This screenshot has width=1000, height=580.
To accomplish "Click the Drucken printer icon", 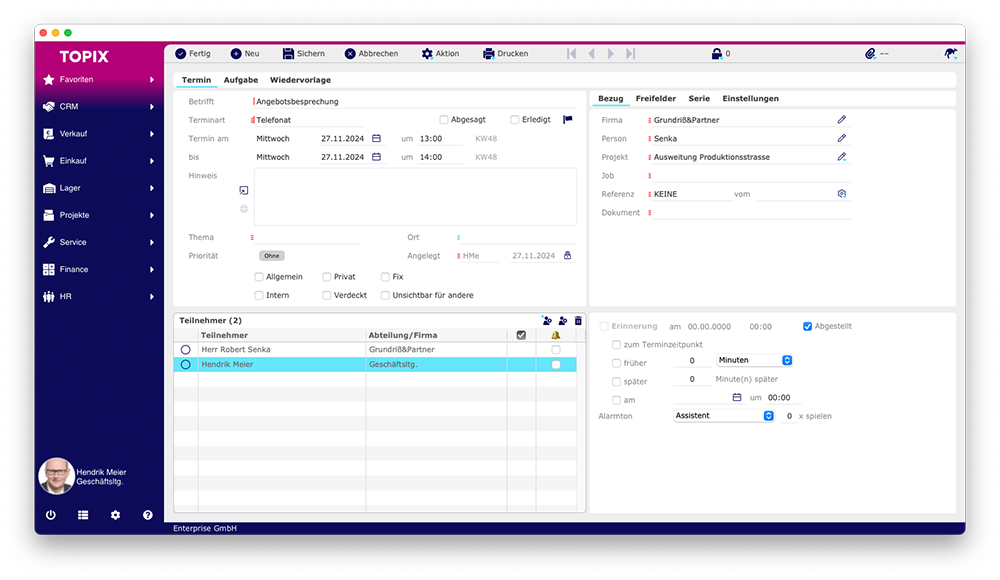I will point(489,54).
